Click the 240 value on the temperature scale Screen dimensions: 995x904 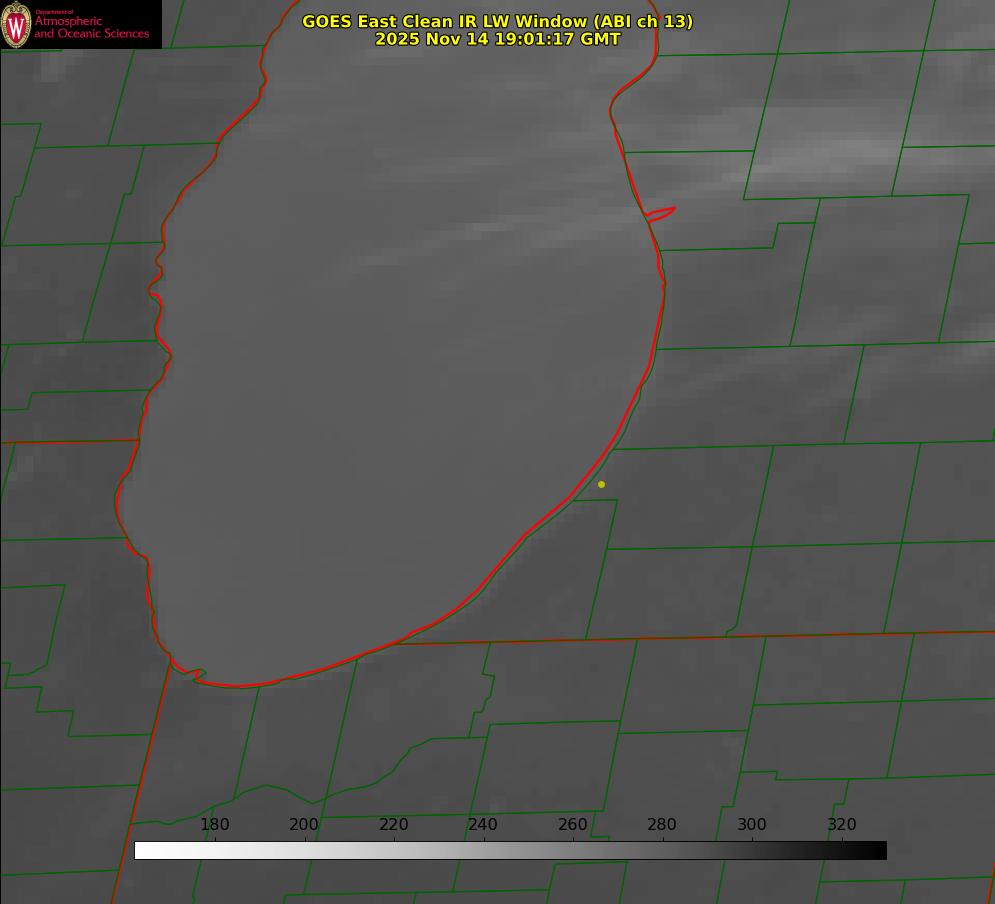(483, 825)
